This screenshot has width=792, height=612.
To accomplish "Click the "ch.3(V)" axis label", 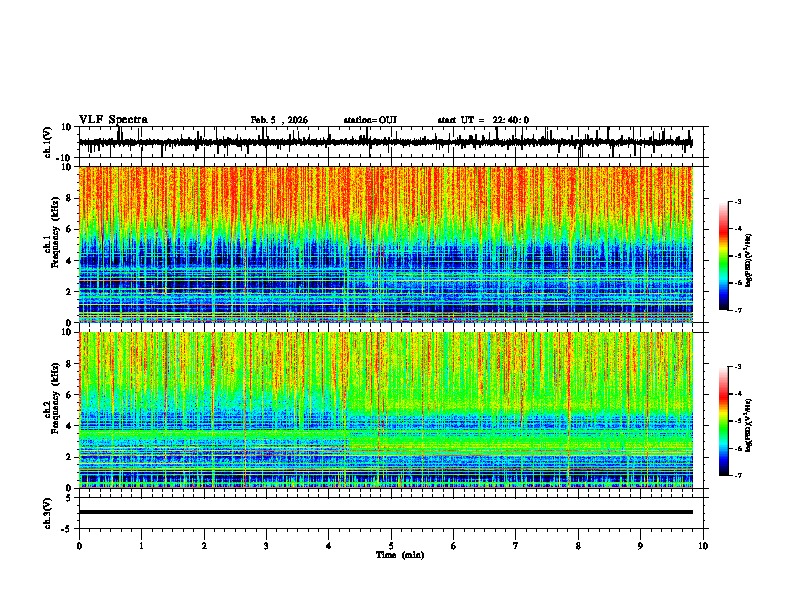I will (x=48, y=513).
